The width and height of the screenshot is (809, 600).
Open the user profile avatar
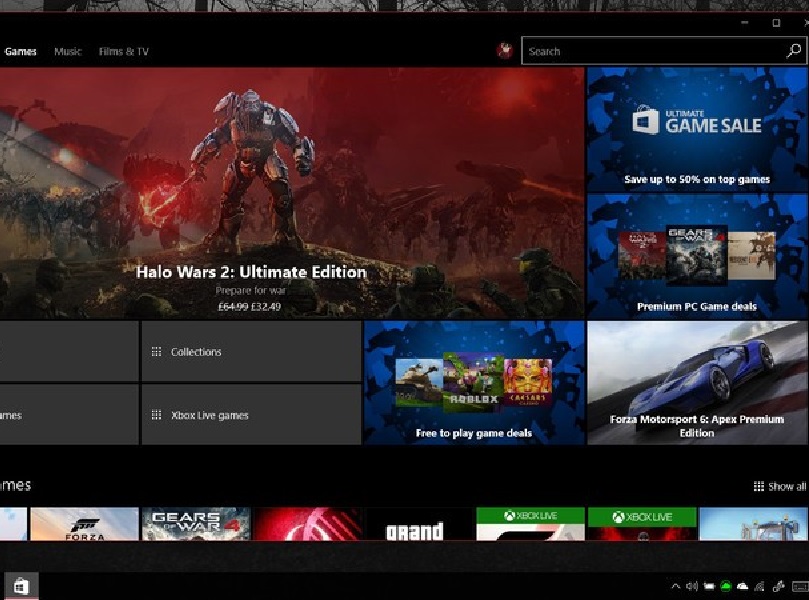tap(505, 51)
